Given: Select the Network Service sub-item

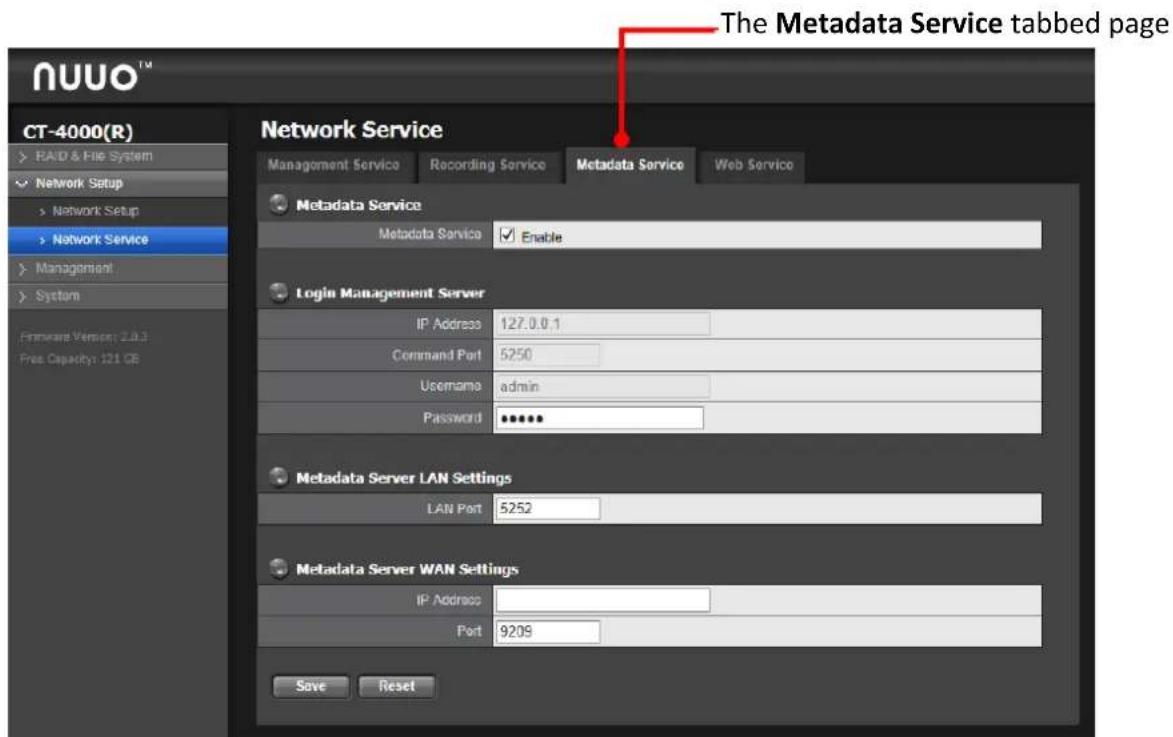Looking at the screenshot, I should pyautogui.click(x=118, y=239).
